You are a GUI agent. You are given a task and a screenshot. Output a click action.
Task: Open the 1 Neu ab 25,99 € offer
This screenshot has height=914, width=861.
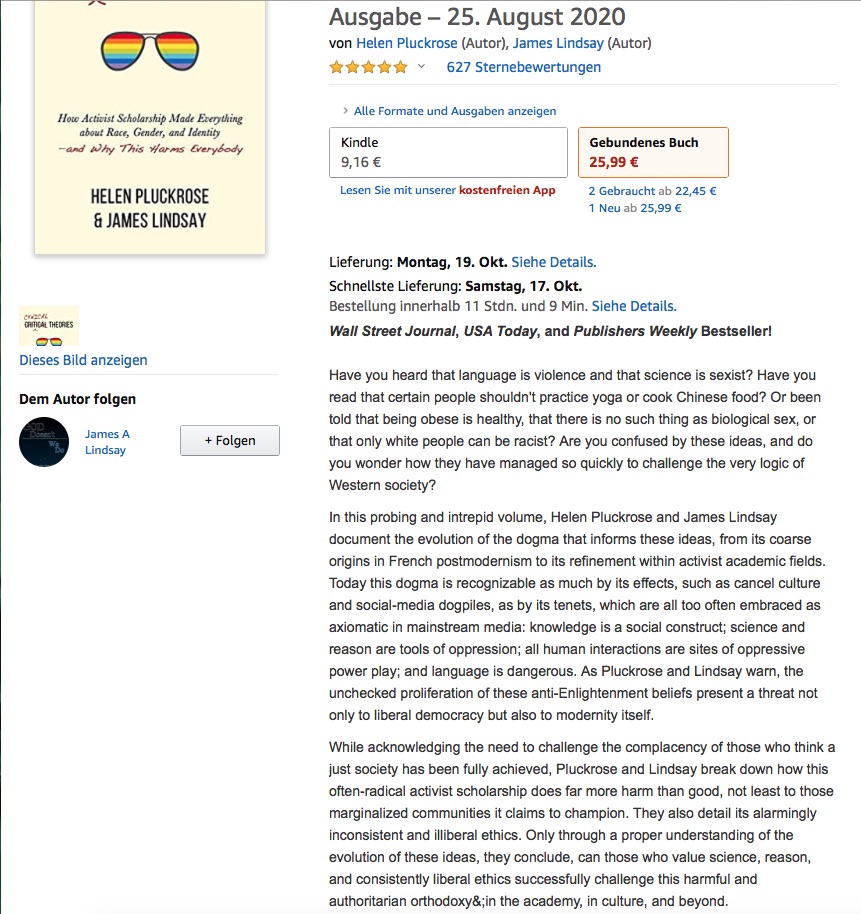[635, 208]
